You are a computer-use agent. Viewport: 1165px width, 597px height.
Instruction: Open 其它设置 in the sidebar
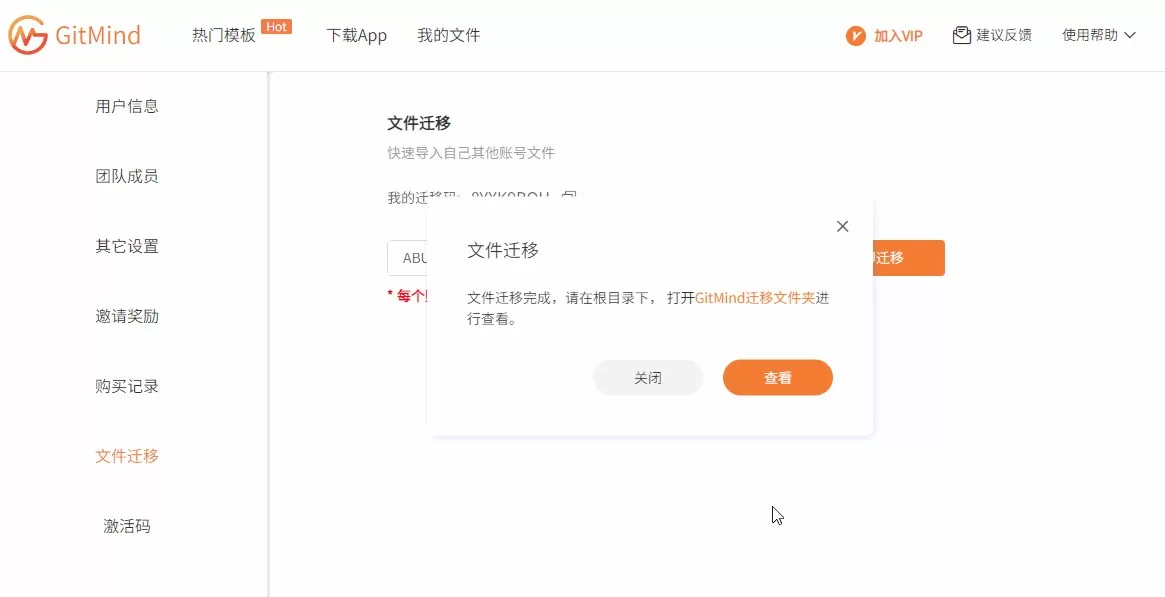click(x=127, y=246)
